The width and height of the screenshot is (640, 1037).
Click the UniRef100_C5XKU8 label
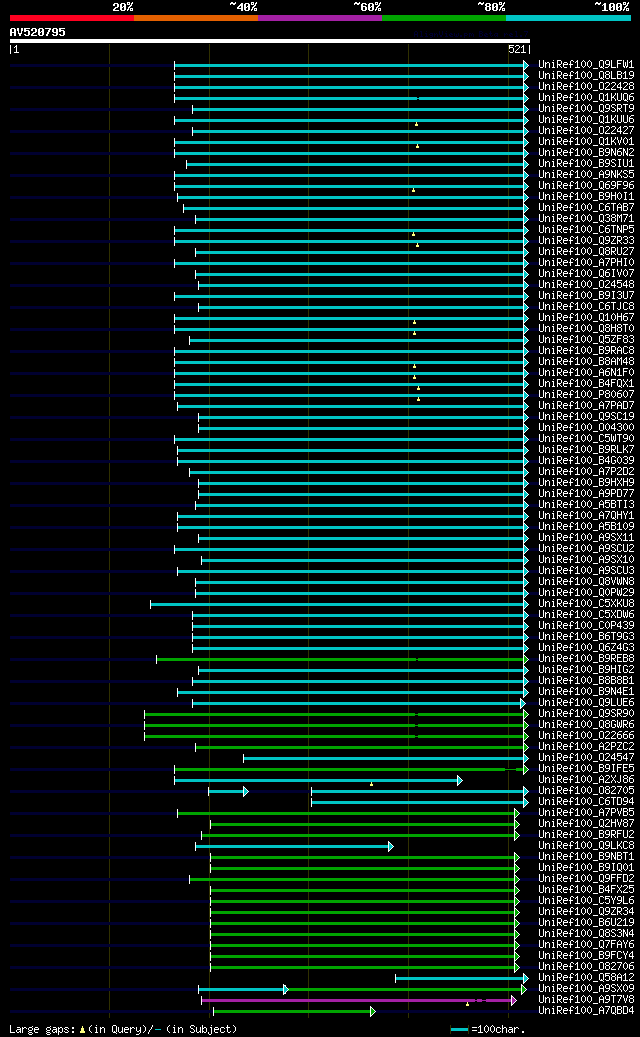point(586,604)
